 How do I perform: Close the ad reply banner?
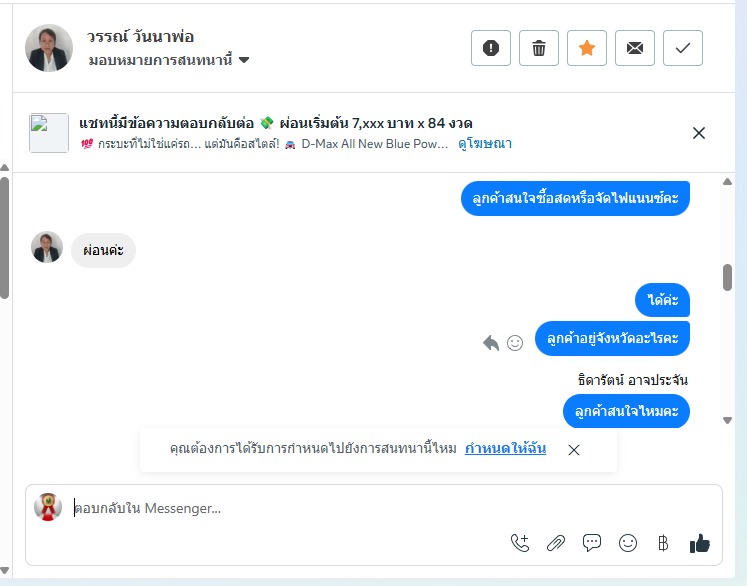coord(699,133)
